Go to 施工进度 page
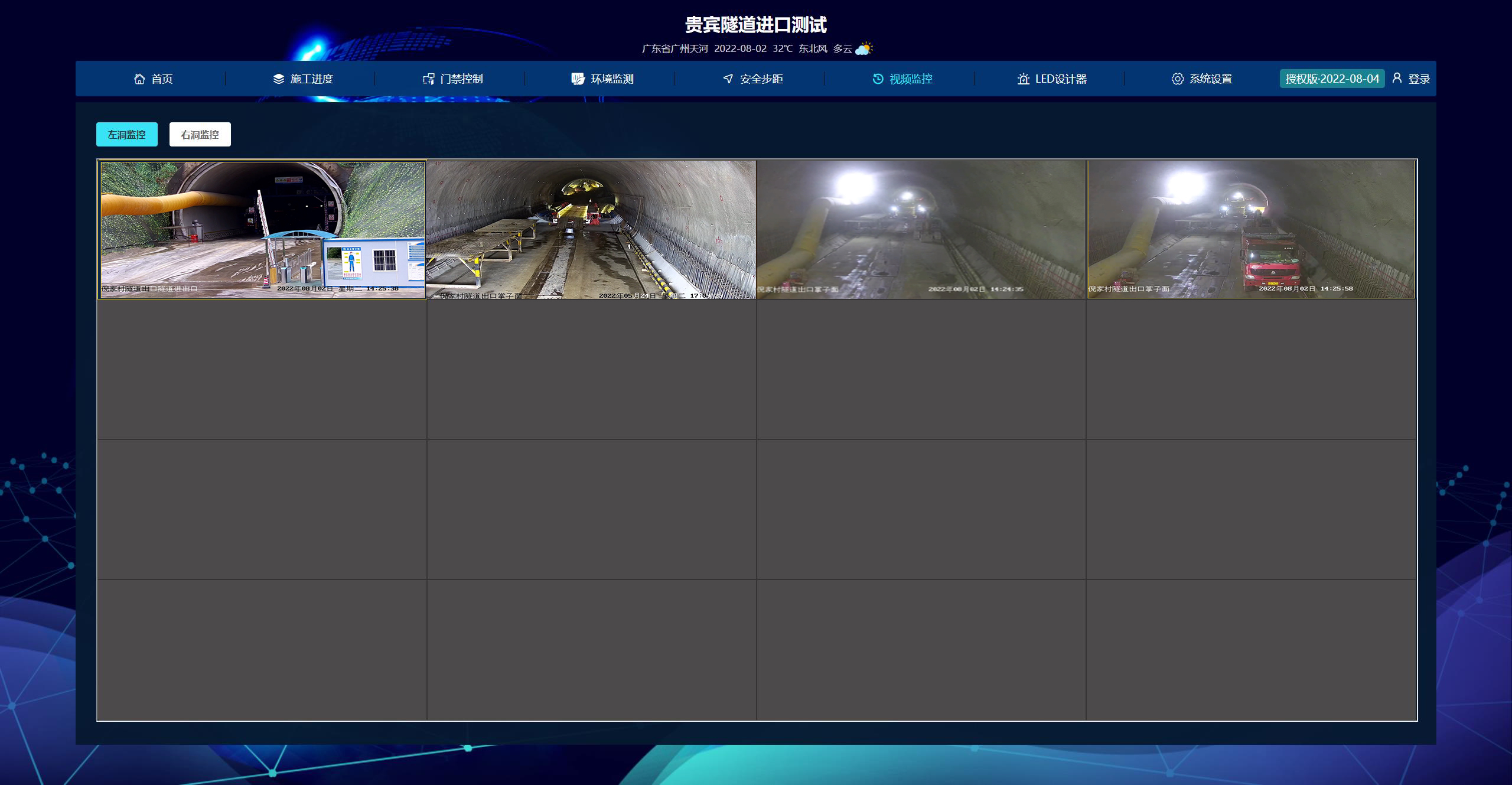The image size is (1512, 785). click(x=303, y=79)
